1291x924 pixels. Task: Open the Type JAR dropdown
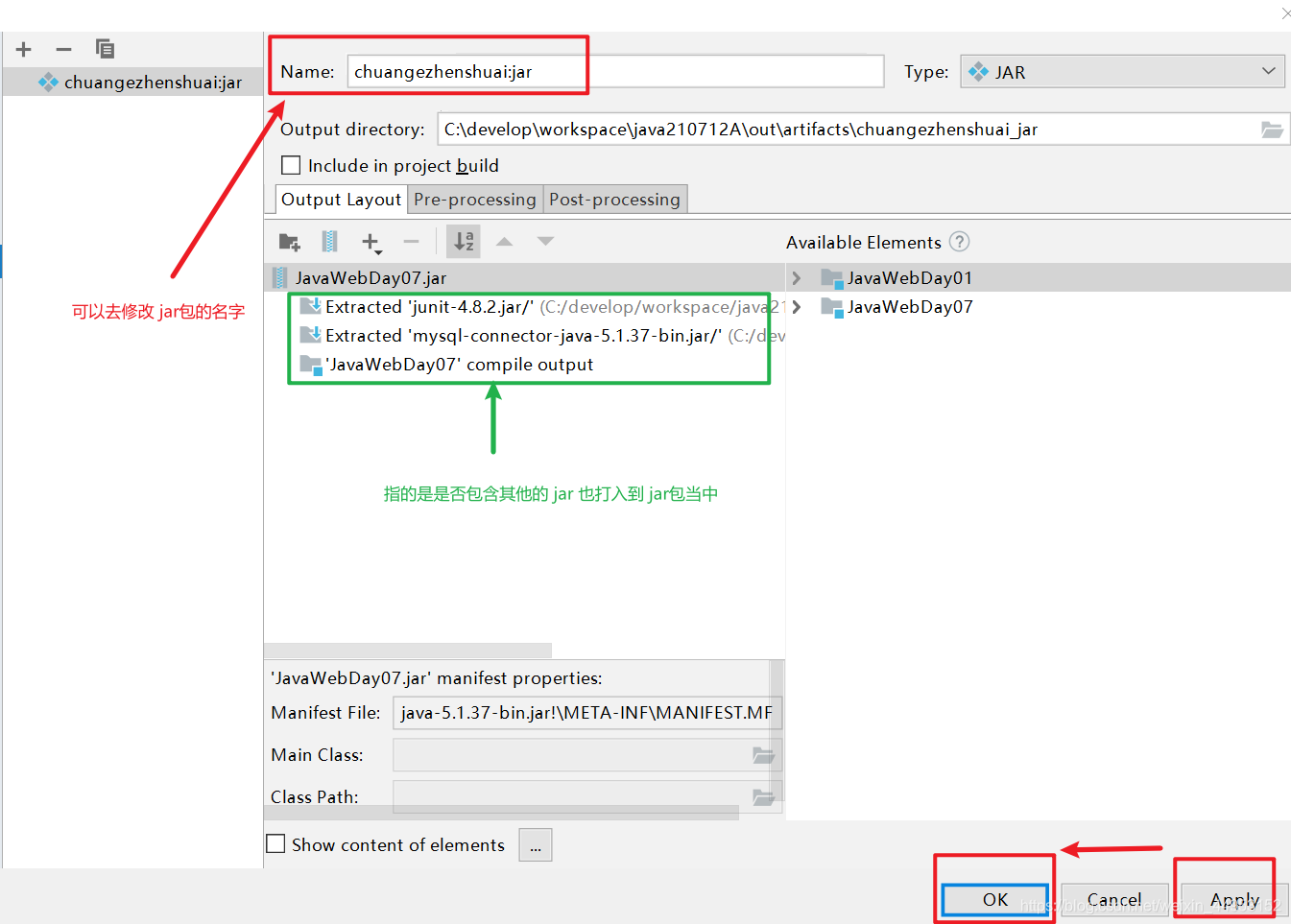point(1122,72)
